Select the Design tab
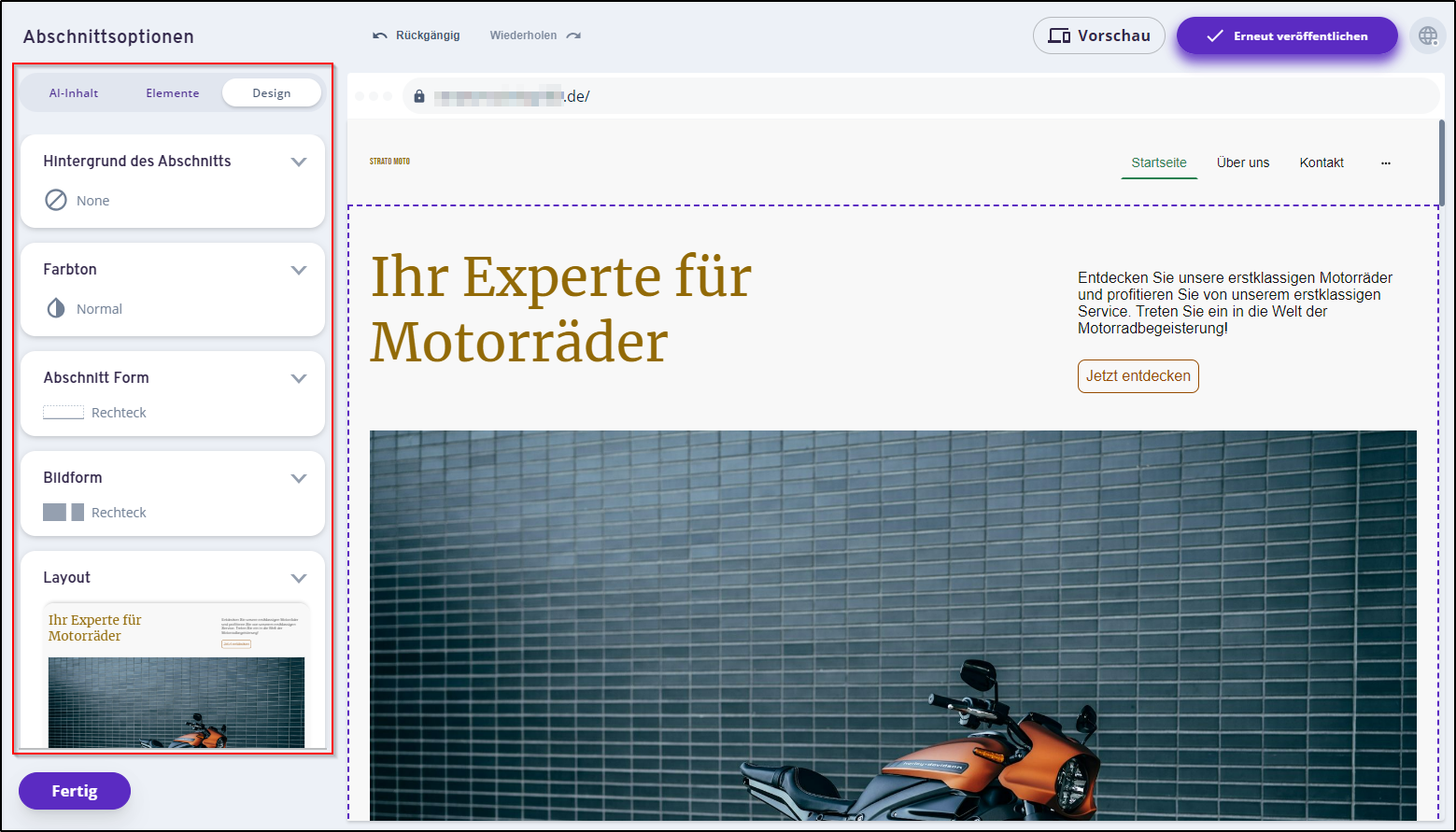 click(x=272, y=93)
